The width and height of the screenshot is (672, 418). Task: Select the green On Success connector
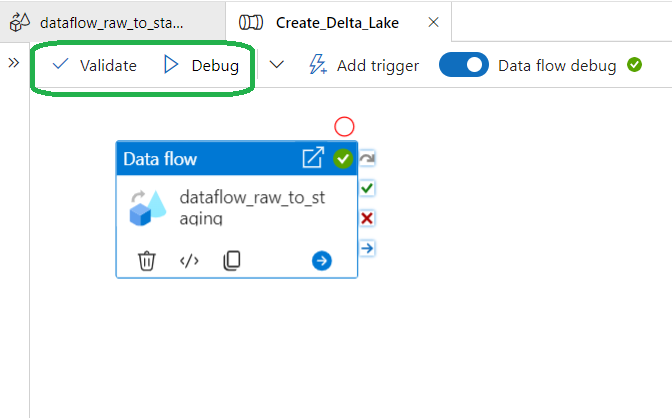(x=367, y=188)
